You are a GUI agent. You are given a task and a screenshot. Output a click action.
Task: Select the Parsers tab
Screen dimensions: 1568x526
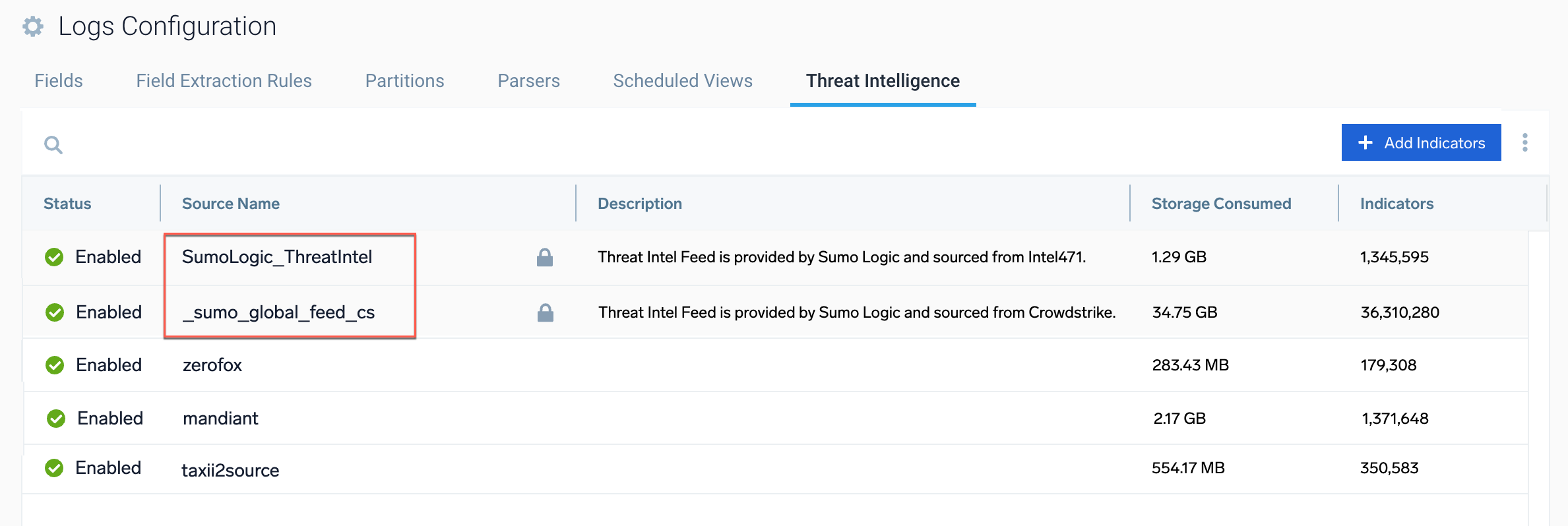click(x=528, y=80)
